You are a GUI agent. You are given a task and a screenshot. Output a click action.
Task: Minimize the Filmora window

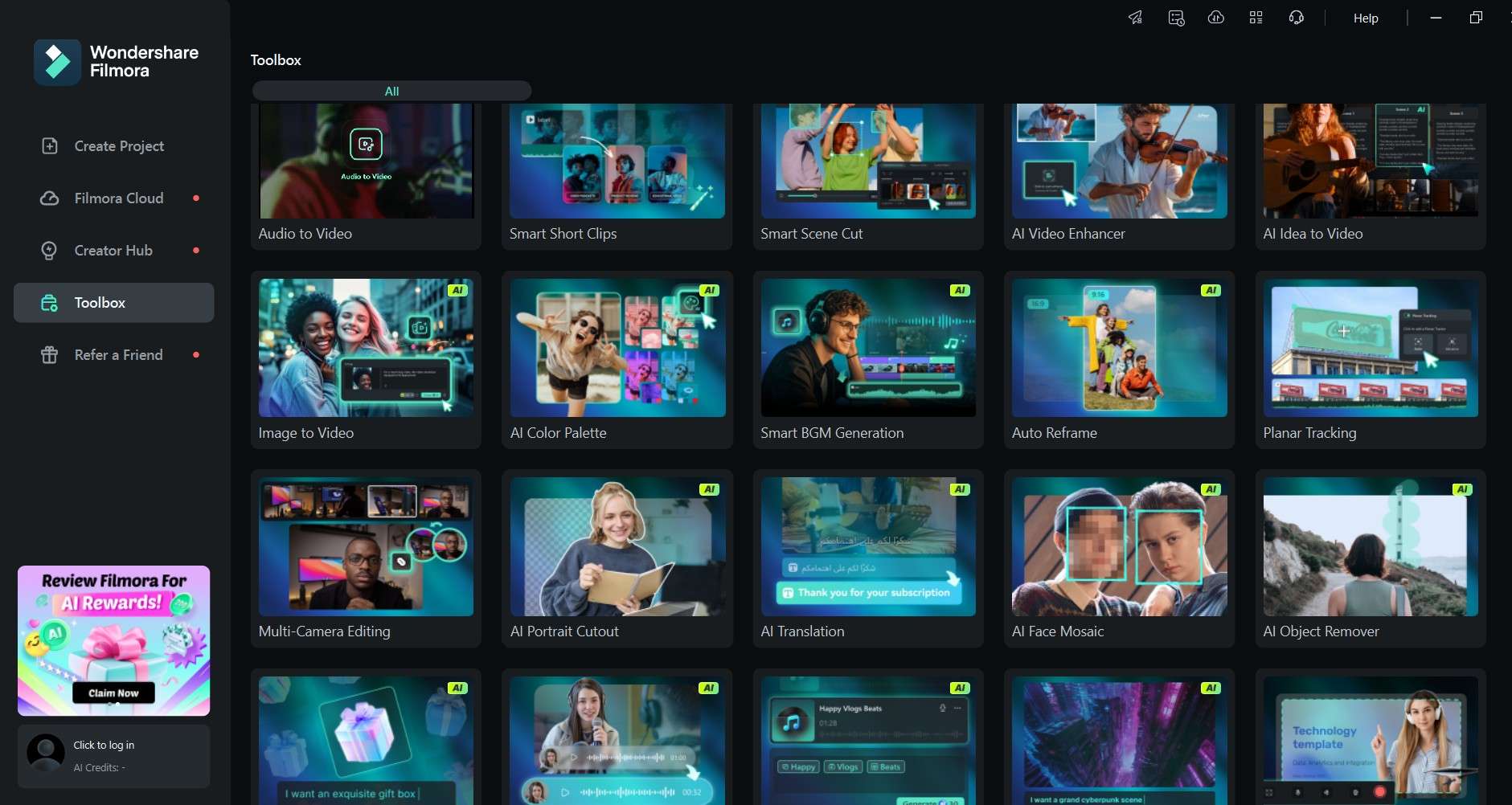(x=1436, y=18)
